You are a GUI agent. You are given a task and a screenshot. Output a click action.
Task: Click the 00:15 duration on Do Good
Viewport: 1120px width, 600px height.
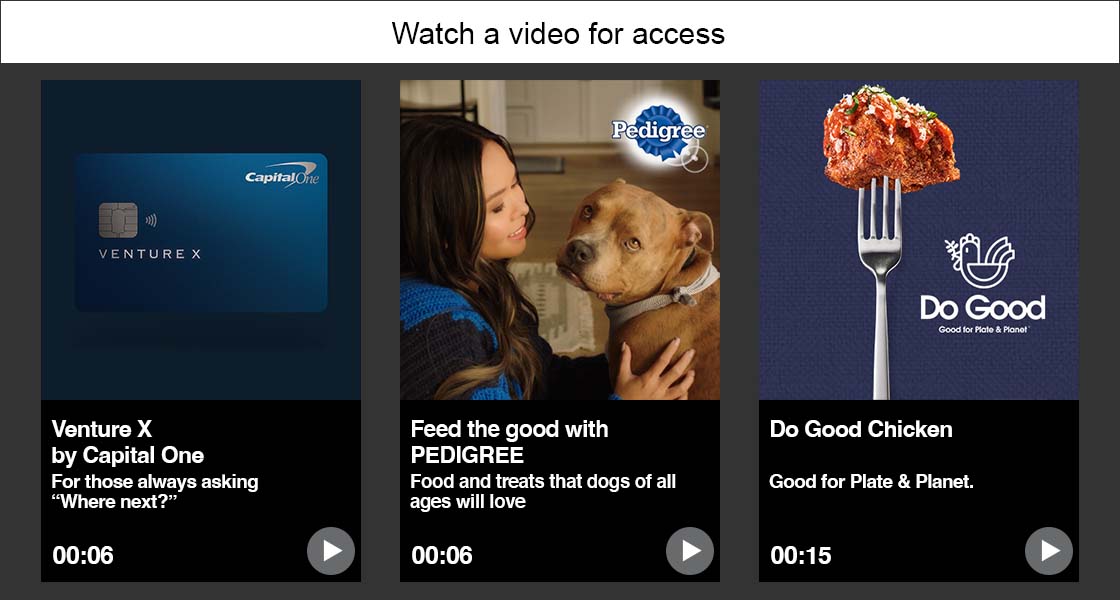click(801, 556)
